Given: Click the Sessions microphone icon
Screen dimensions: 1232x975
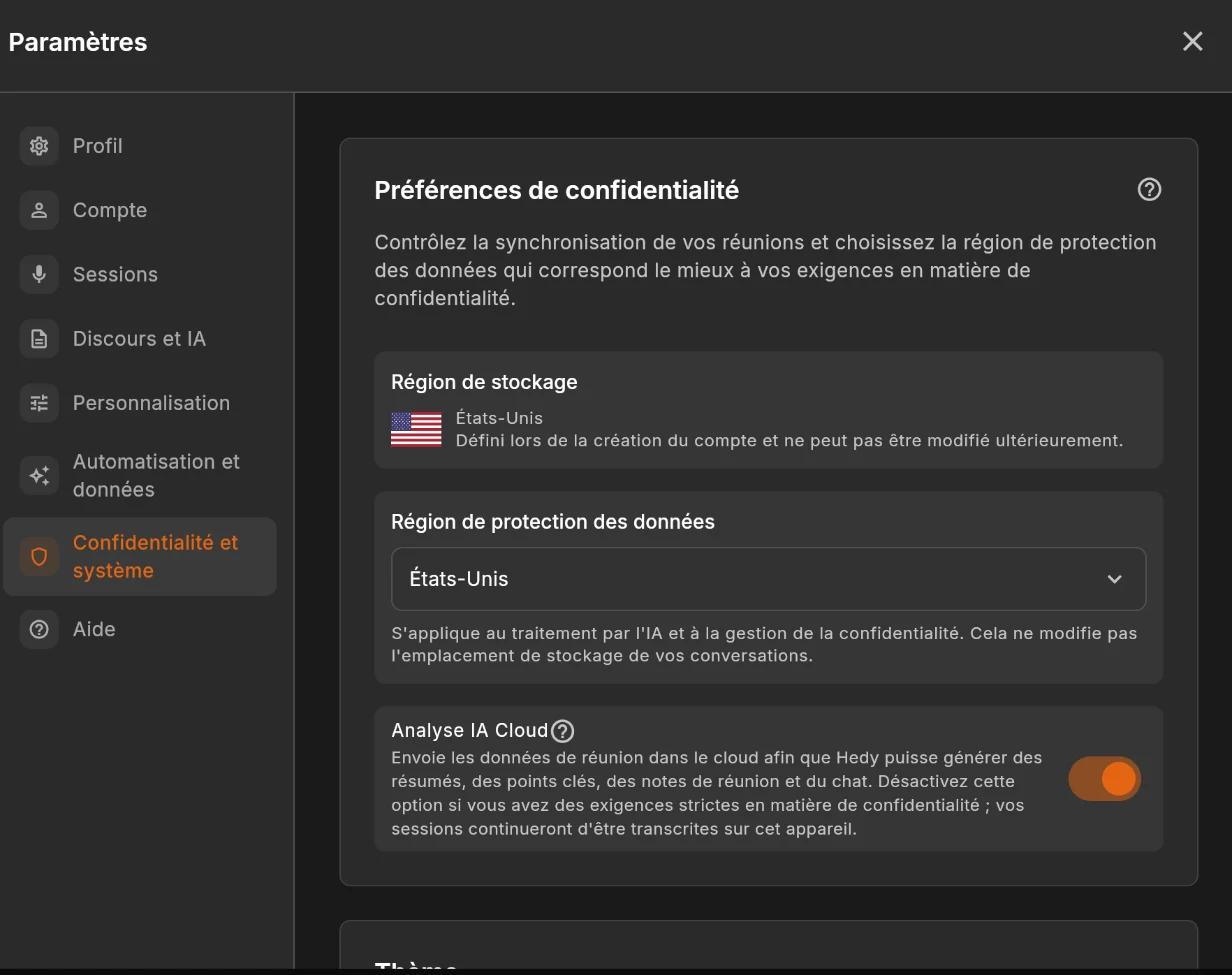Looking at the screenshot, I should click(x=39, y=274).
